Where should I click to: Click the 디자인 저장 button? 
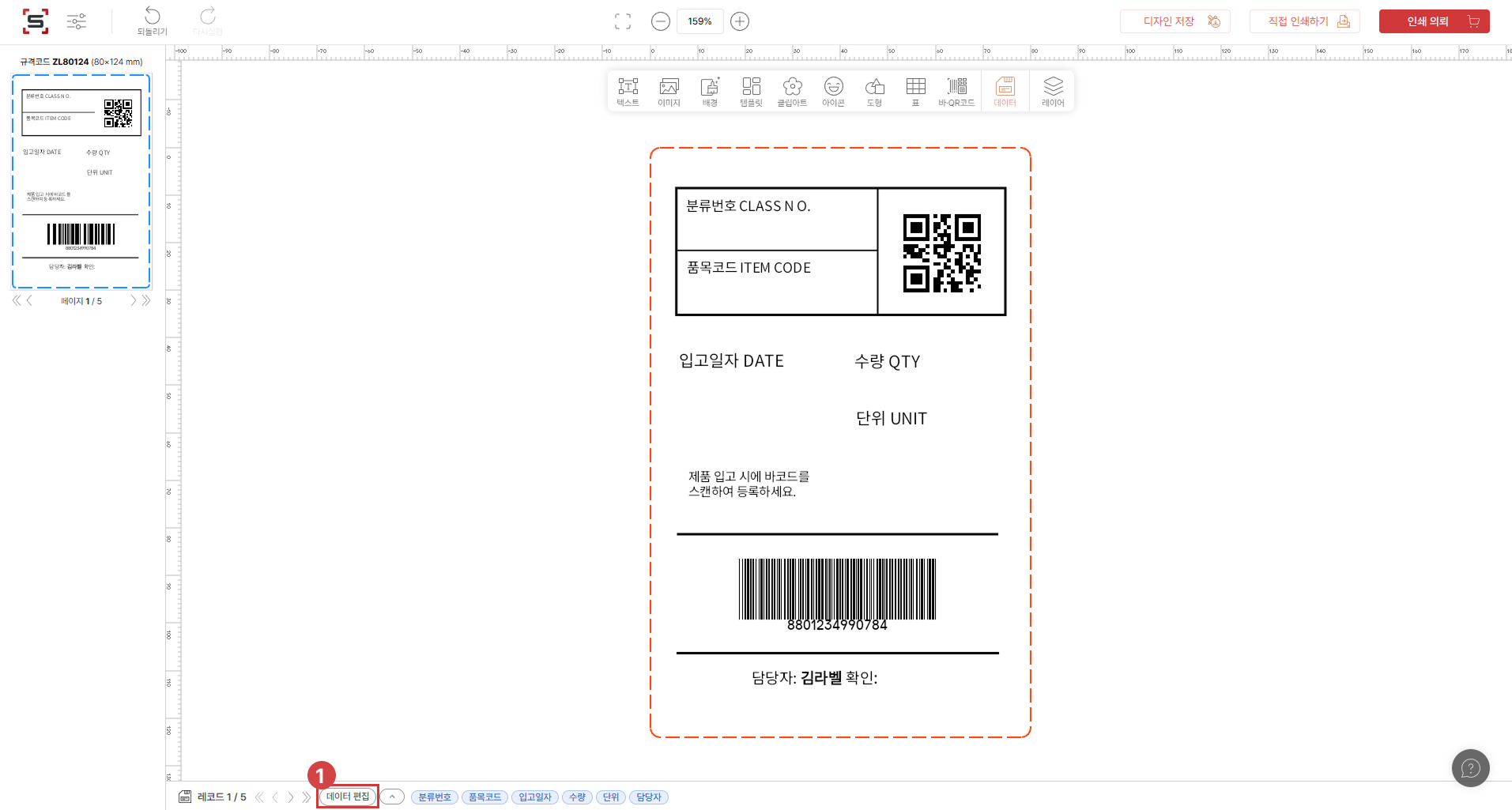click(x=1175, y=21)
